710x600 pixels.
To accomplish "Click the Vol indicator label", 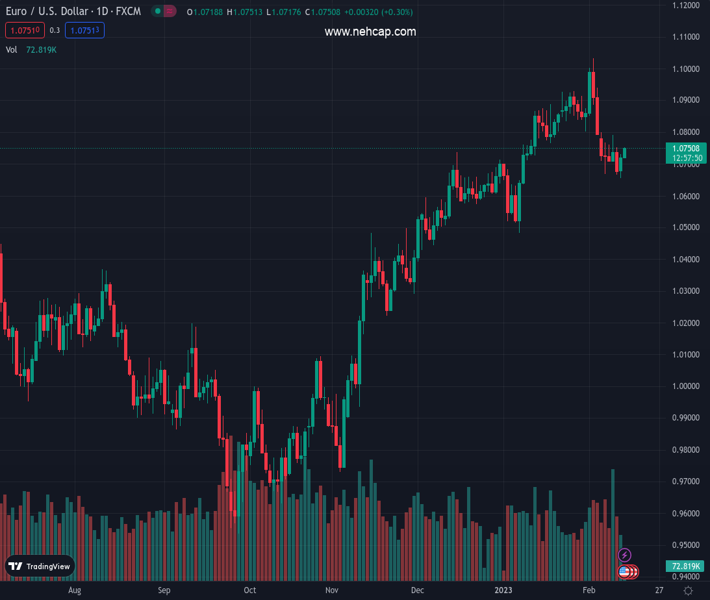I will pos(12,50).
